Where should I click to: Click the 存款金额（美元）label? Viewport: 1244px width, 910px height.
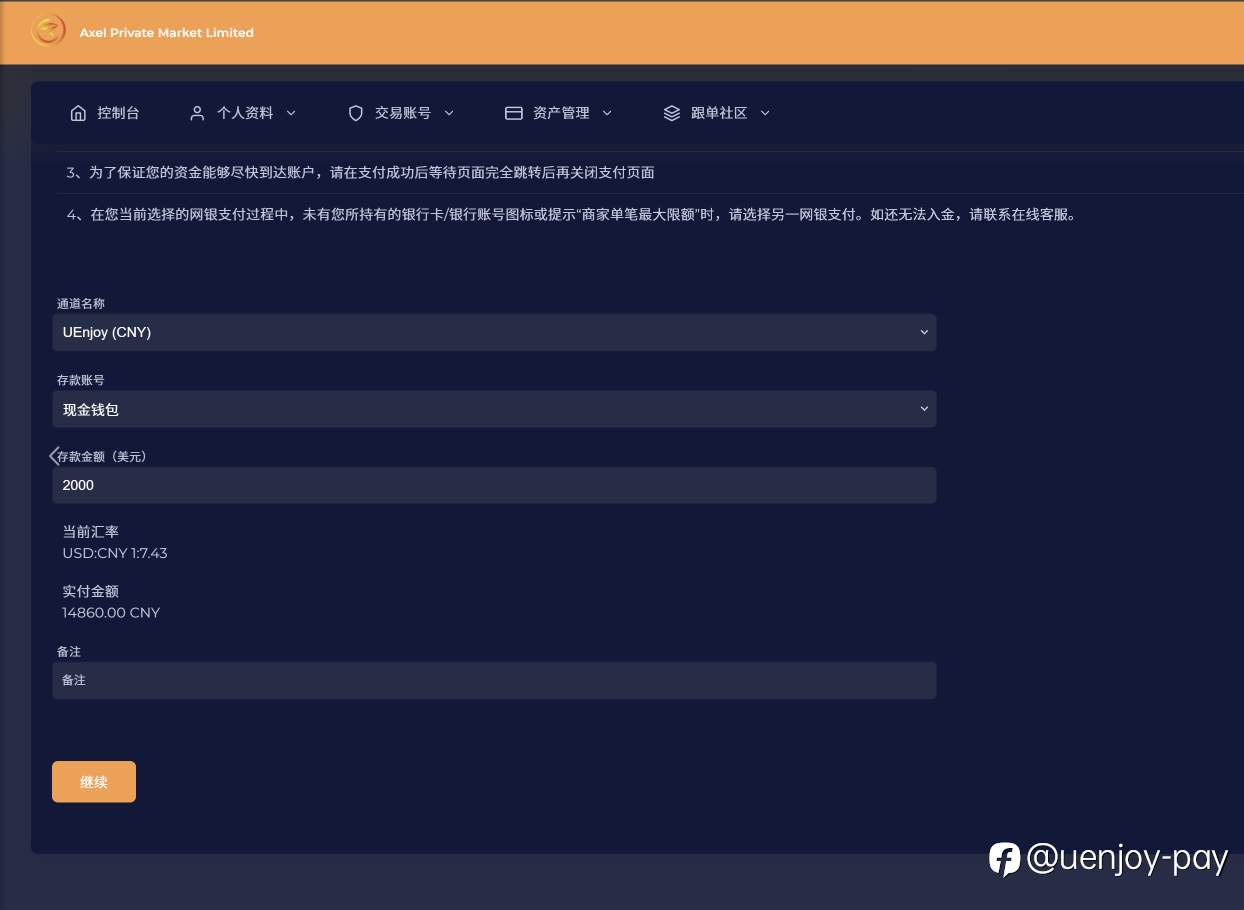[x=103, y=457]
